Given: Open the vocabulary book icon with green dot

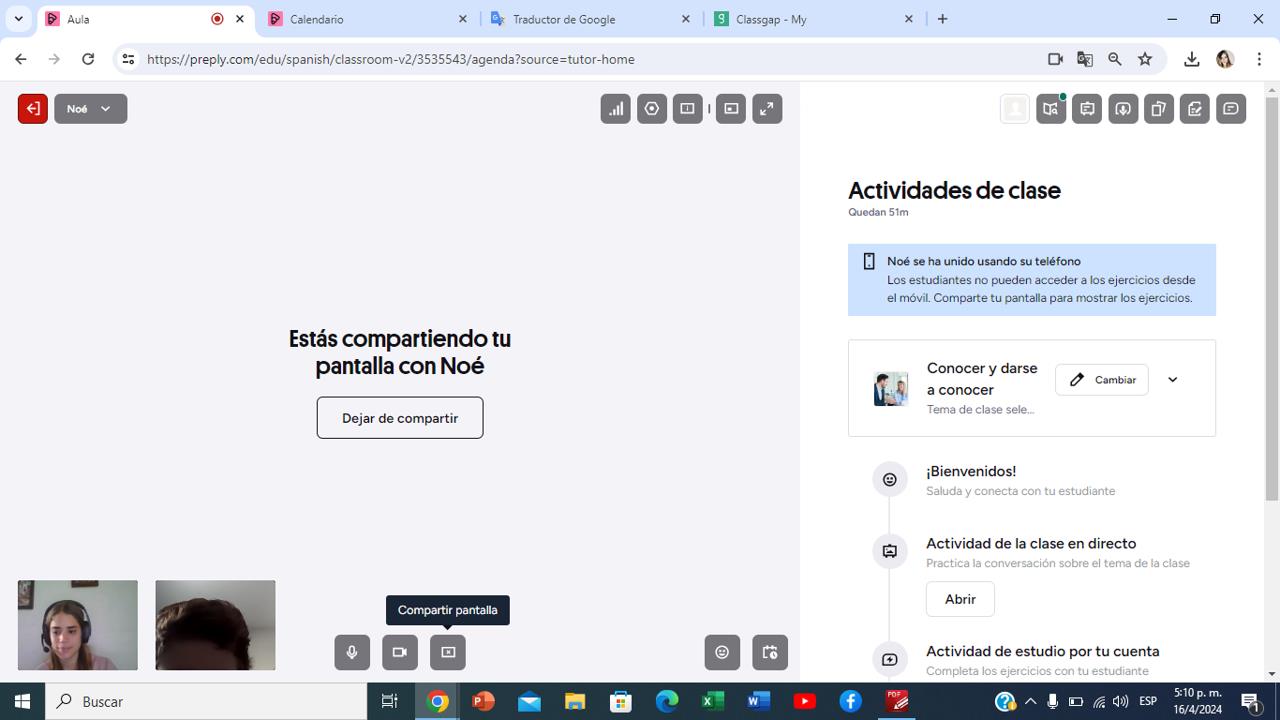Looking at the screenshot, I should pyautogui.click(x=1051, y=109).
